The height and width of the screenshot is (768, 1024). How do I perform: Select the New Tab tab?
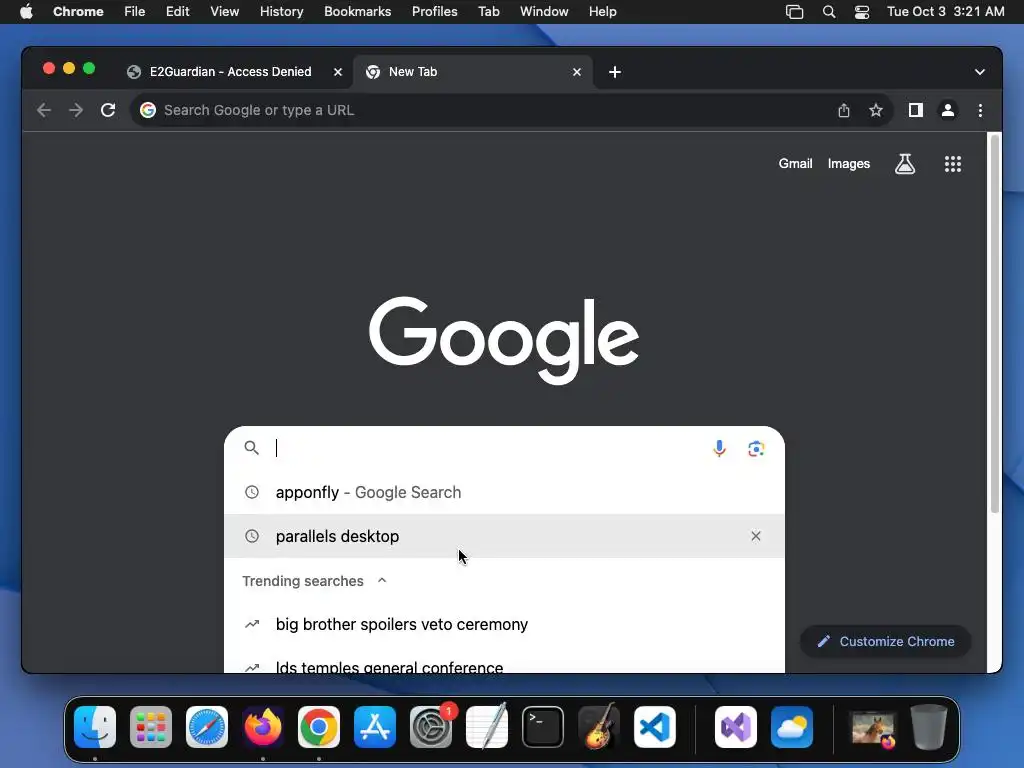pyautogui.click(x=473, y=72)
